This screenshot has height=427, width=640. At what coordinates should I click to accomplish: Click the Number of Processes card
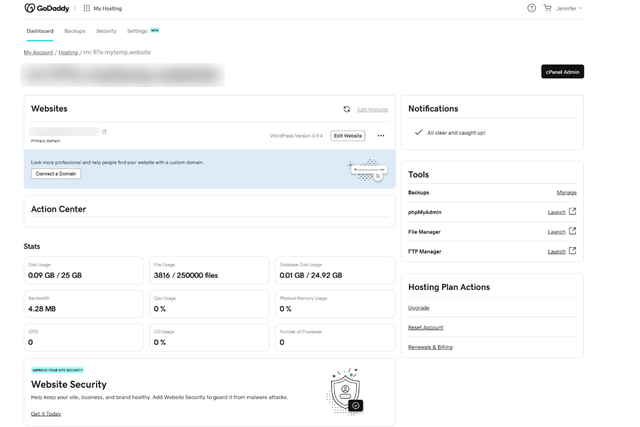click(335, 337)
